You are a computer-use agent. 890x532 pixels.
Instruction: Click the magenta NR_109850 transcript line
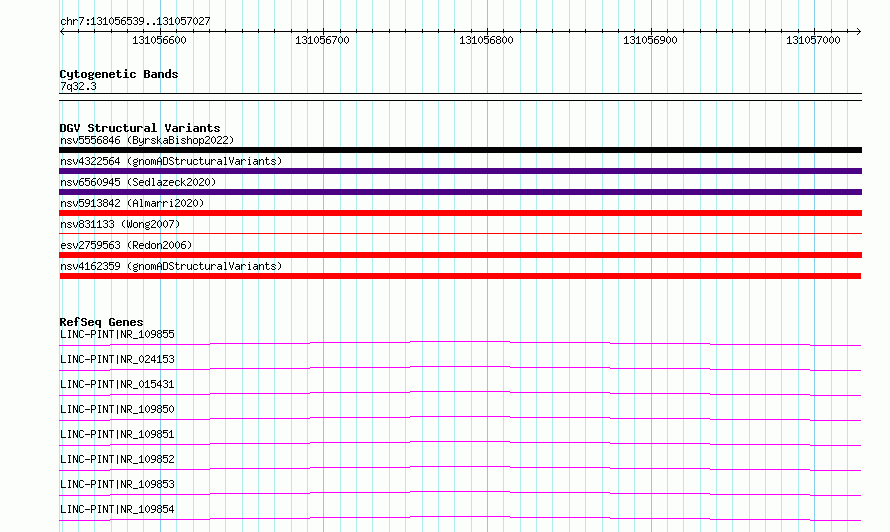(460, 417)
